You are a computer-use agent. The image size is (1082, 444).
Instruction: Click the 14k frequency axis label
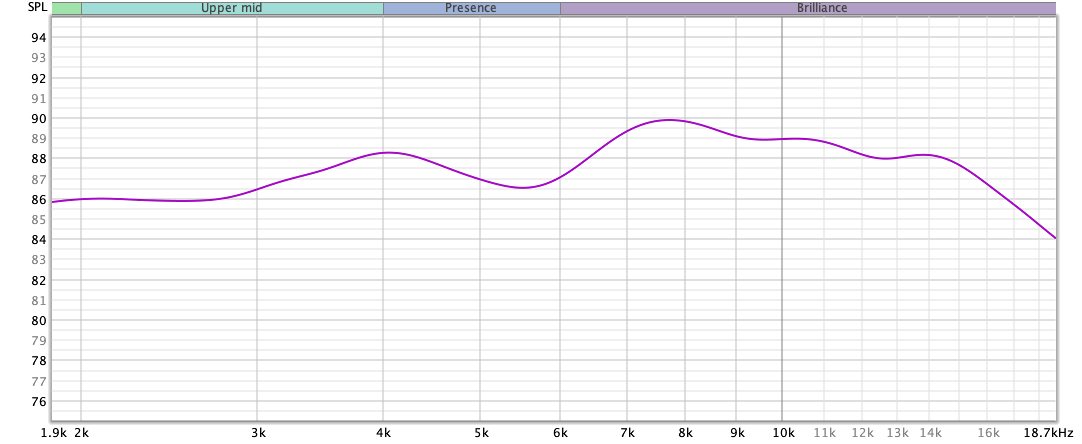click(x=929, y=432)
